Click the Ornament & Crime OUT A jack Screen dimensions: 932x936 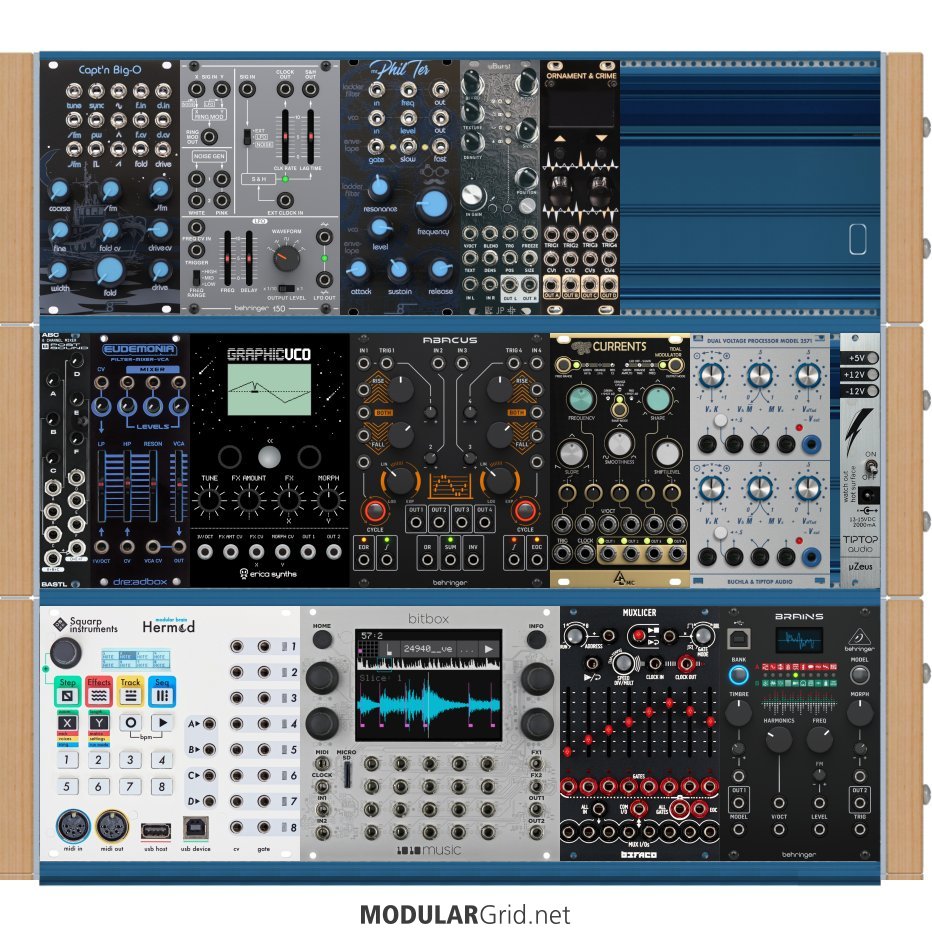551,285
